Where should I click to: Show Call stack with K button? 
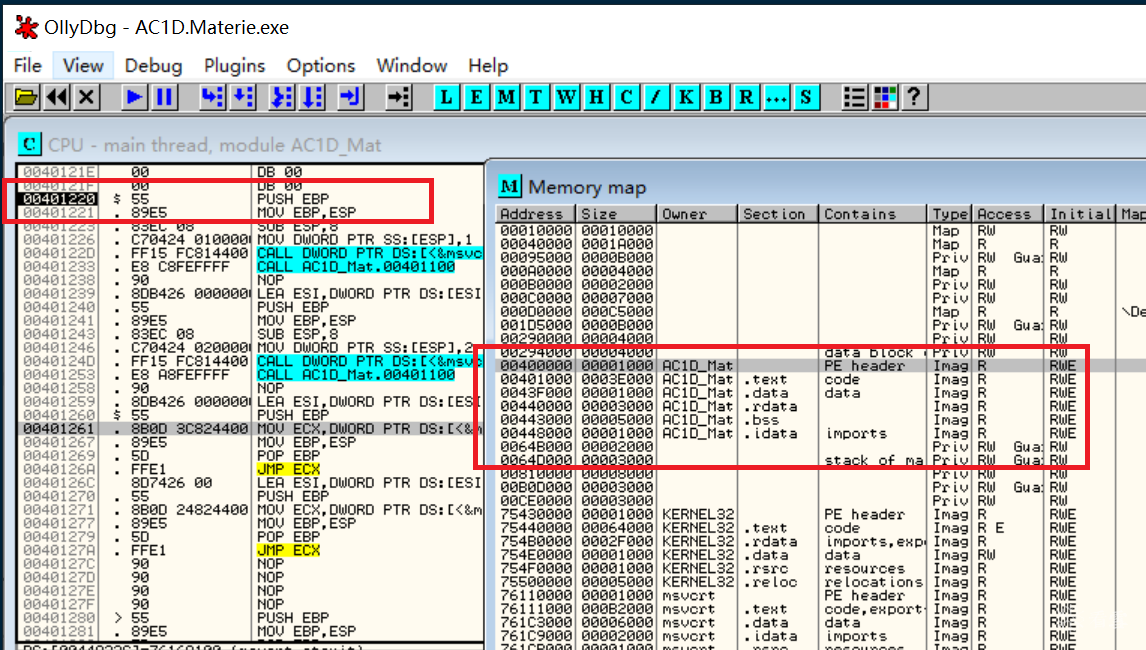click(x=686, y=97)
